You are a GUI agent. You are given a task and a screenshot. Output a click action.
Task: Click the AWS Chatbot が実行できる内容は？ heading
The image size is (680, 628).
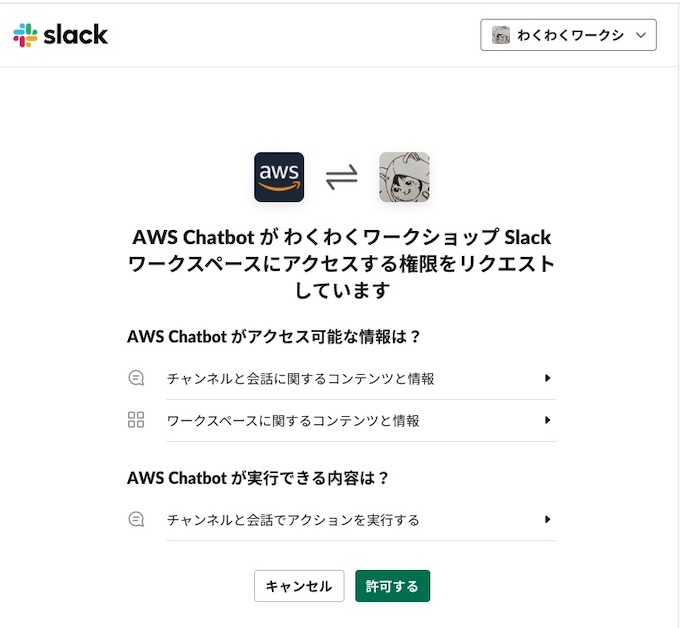coord(258,478)
